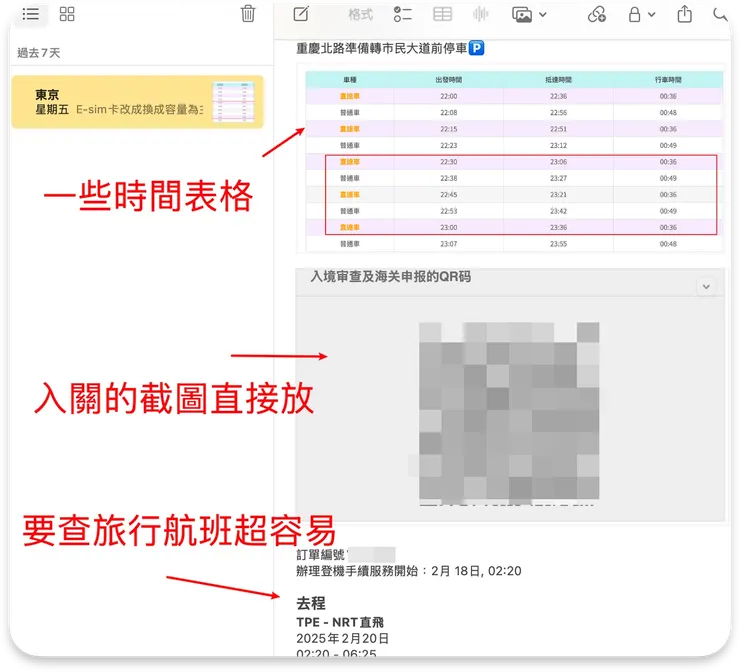Image resolution: width=740 pixels, height=672 pixels.
Task: Start audio recording with waveform icon
Action: coord(480,14)
